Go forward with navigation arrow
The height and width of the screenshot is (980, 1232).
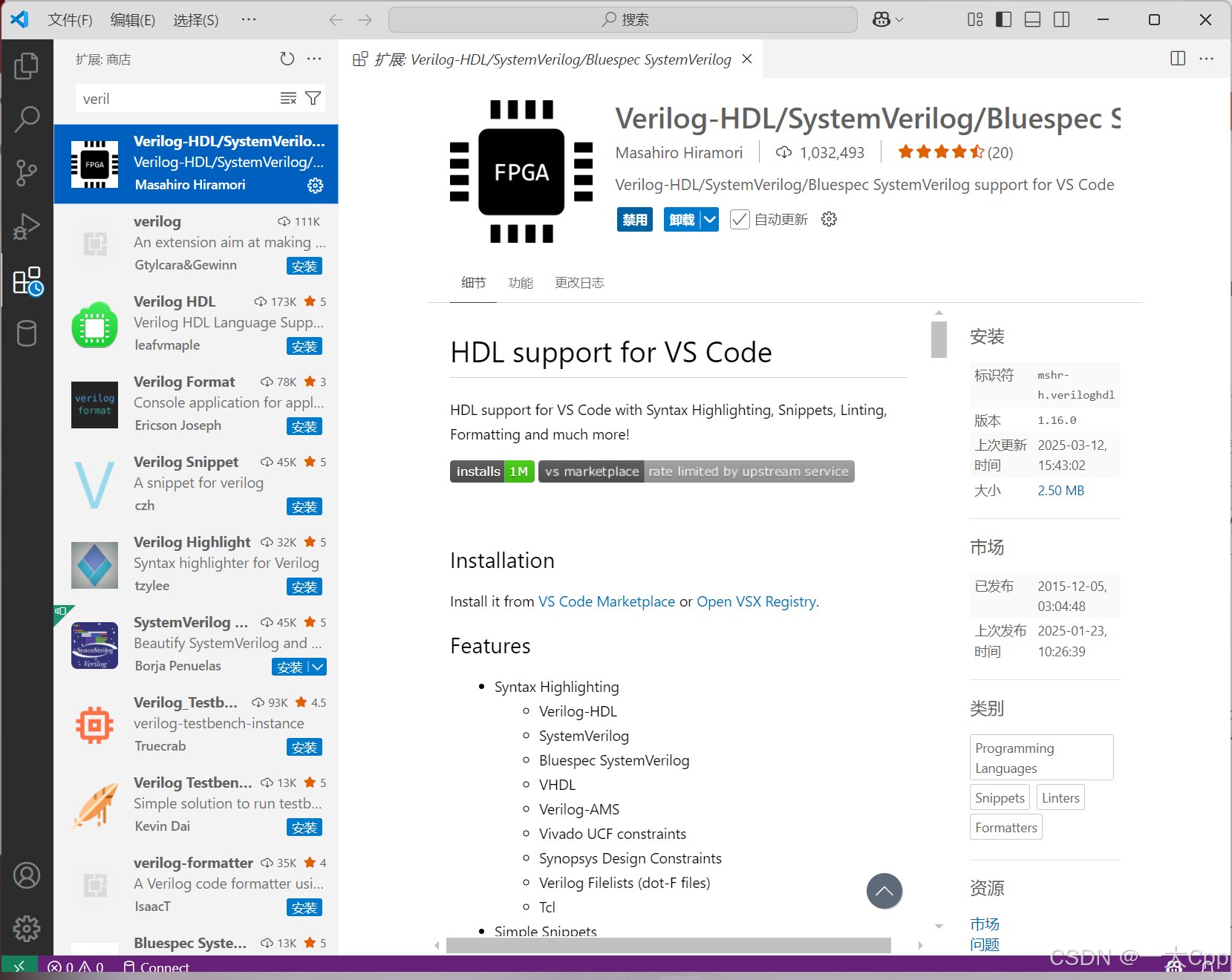(x=365, y=20)
